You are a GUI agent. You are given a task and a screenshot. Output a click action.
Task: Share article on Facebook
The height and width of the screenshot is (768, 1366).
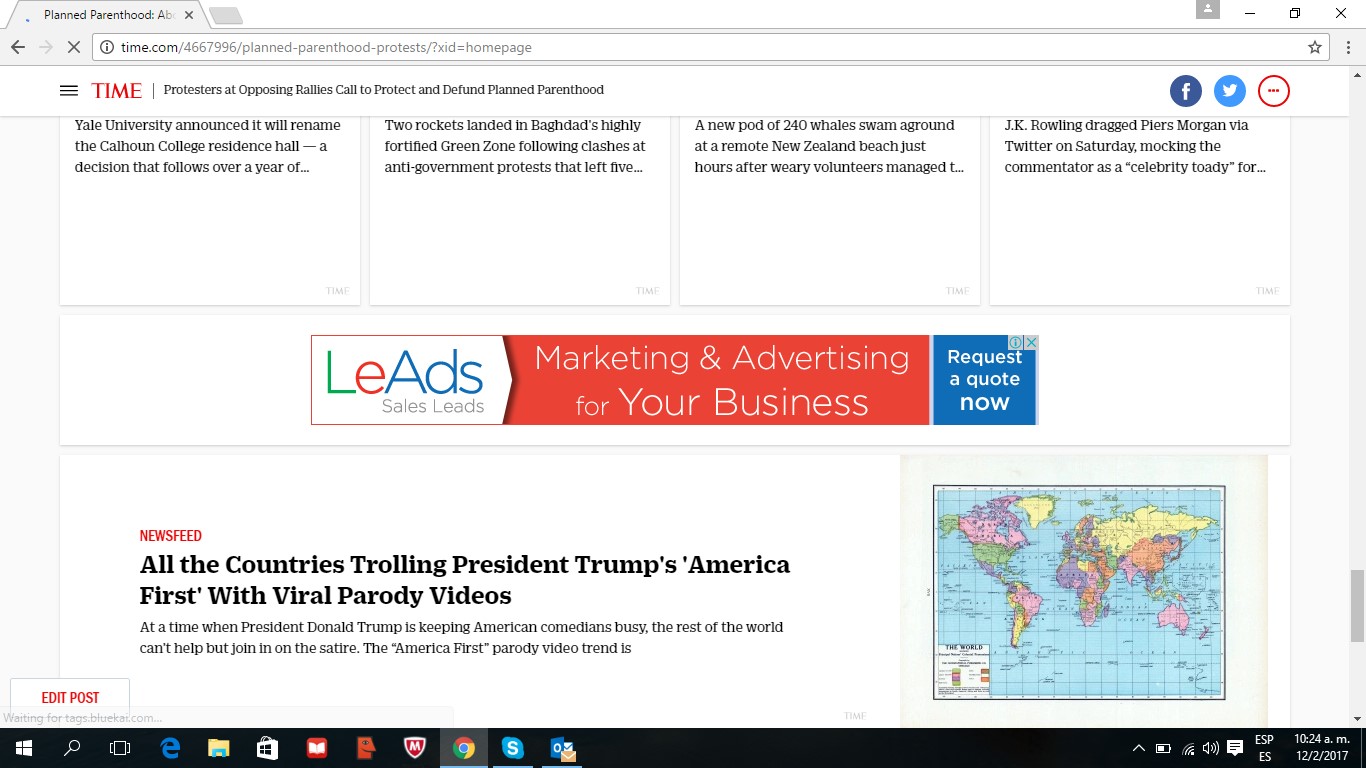pyautogui.click(x=1186, y=91)
